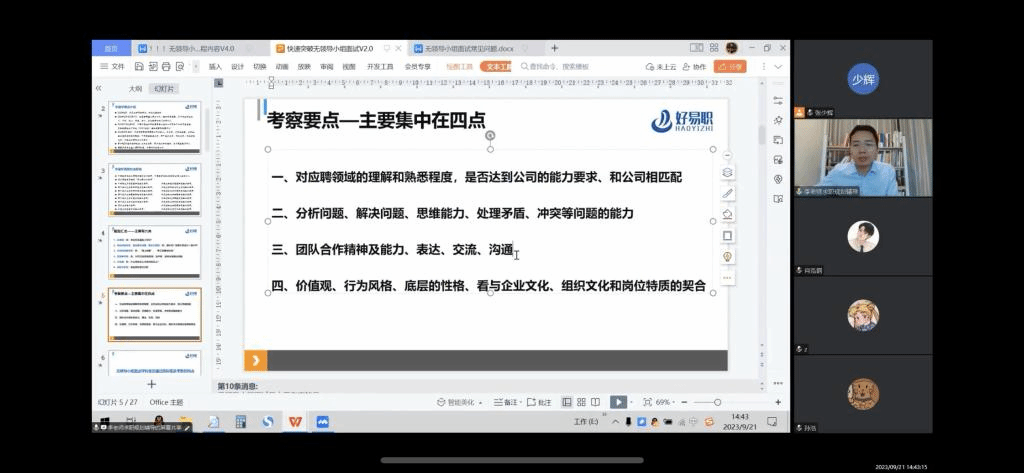The image size is (1024, 473).
Task: Click the lightbulb suggestion icon
Action: 727,257
